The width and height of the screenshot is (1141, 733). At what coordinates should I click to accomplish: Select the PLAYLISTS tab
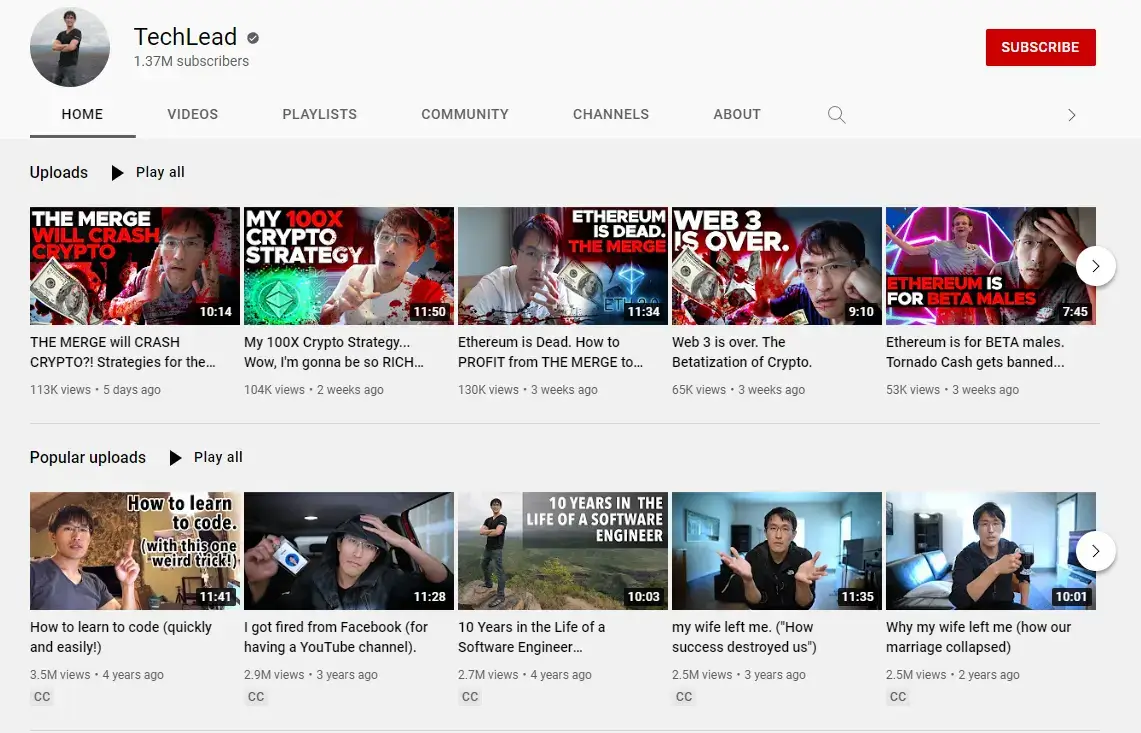pyautogui.click(x=319, y=114)
